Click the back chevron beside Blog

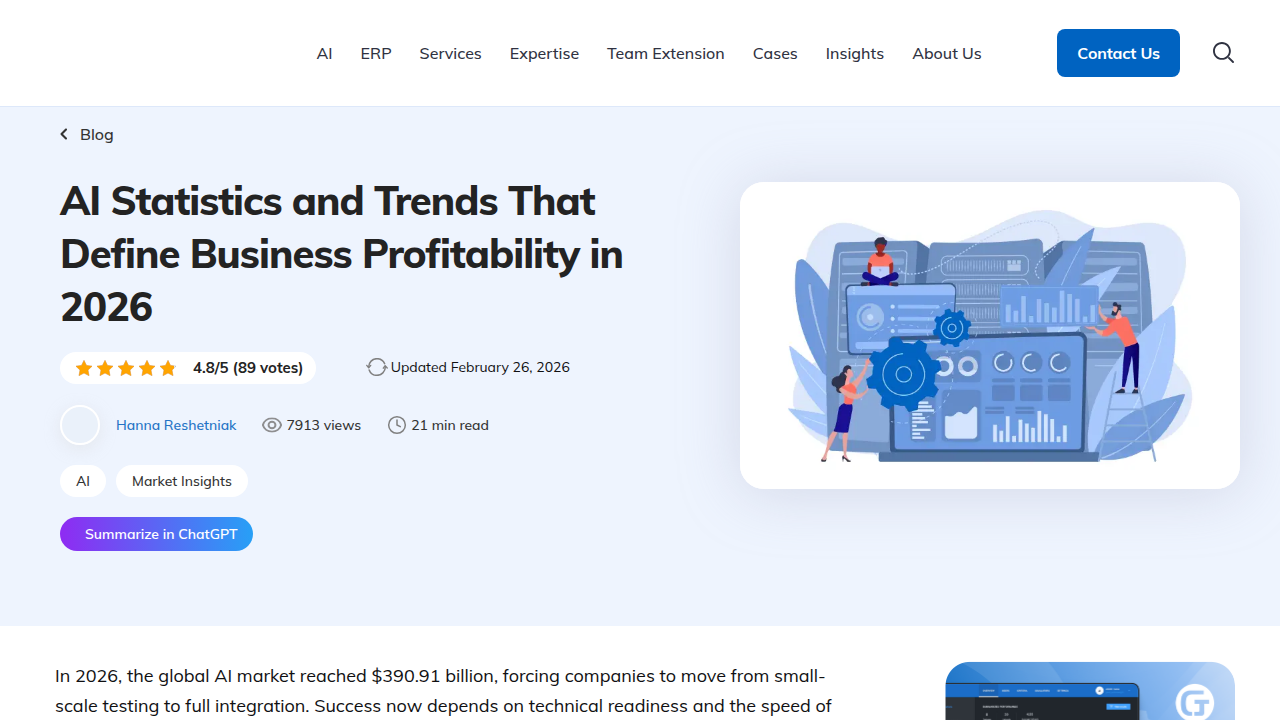64,134
